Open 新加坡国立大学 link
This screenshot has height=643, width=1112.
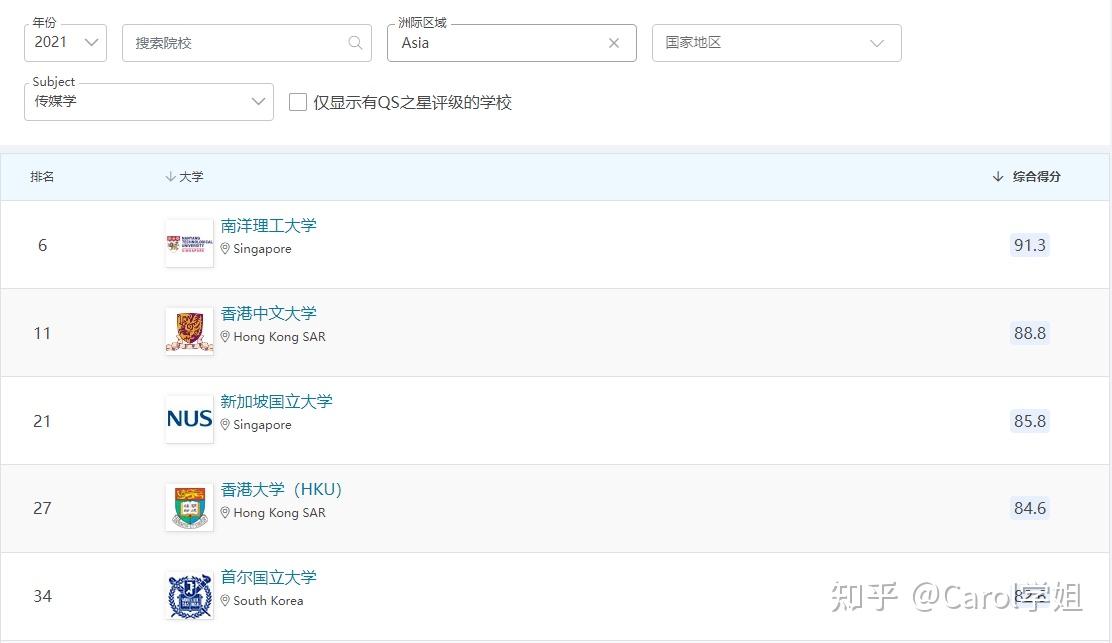click(277, 401)
